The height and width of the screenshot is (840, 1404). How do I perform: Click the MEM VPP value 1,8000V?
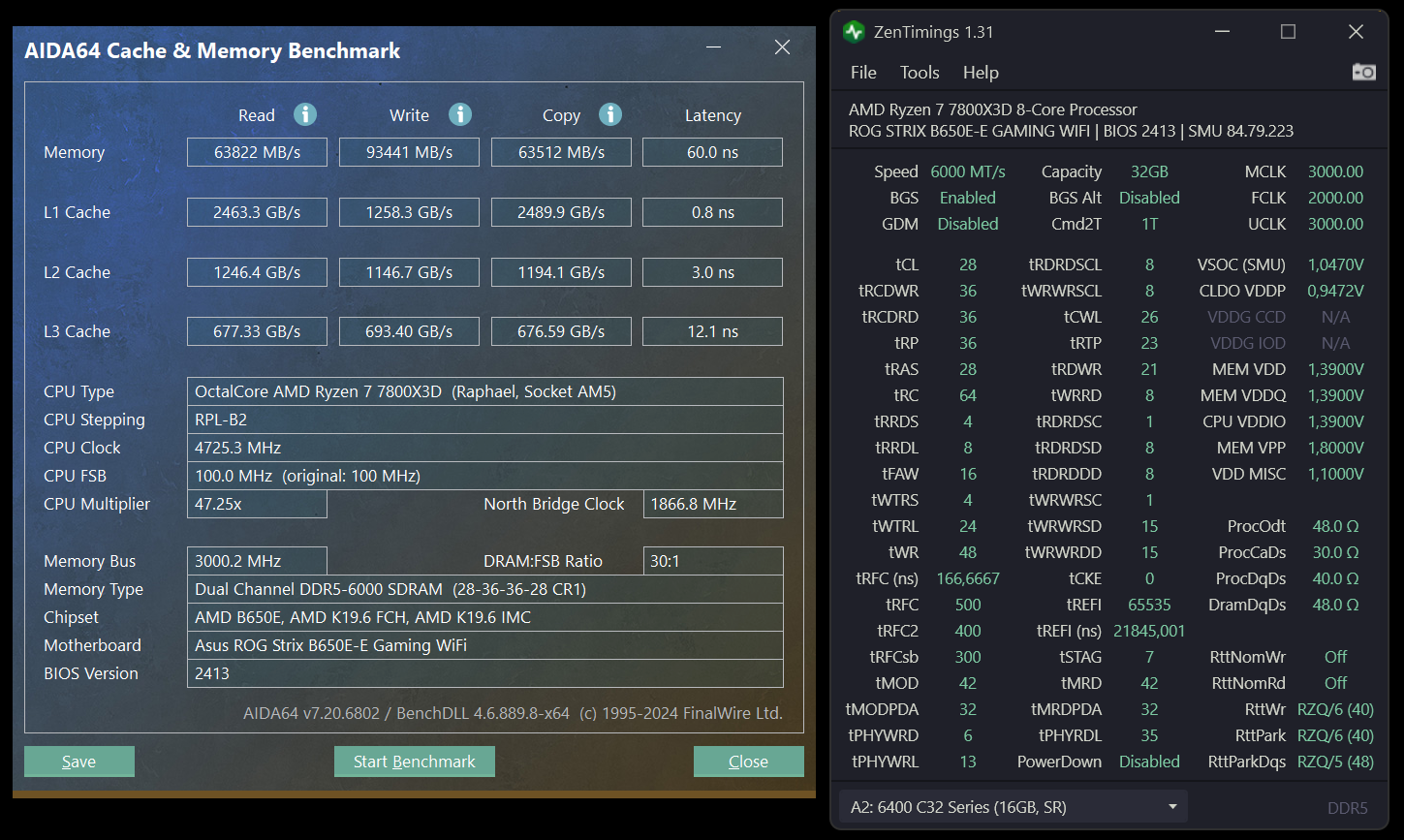pyautogui.click(x=1335, y=448)
